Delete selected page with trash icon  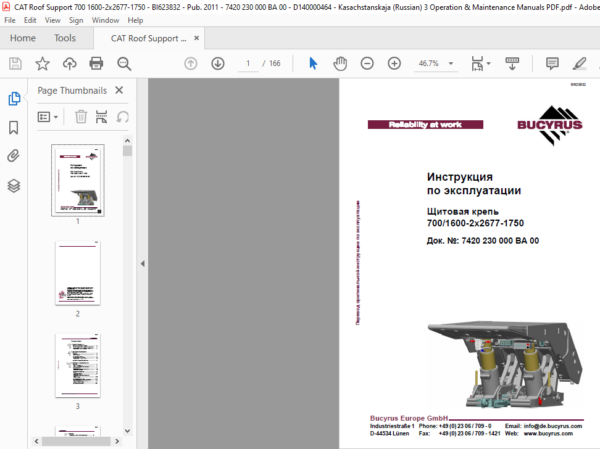[81, 117]
